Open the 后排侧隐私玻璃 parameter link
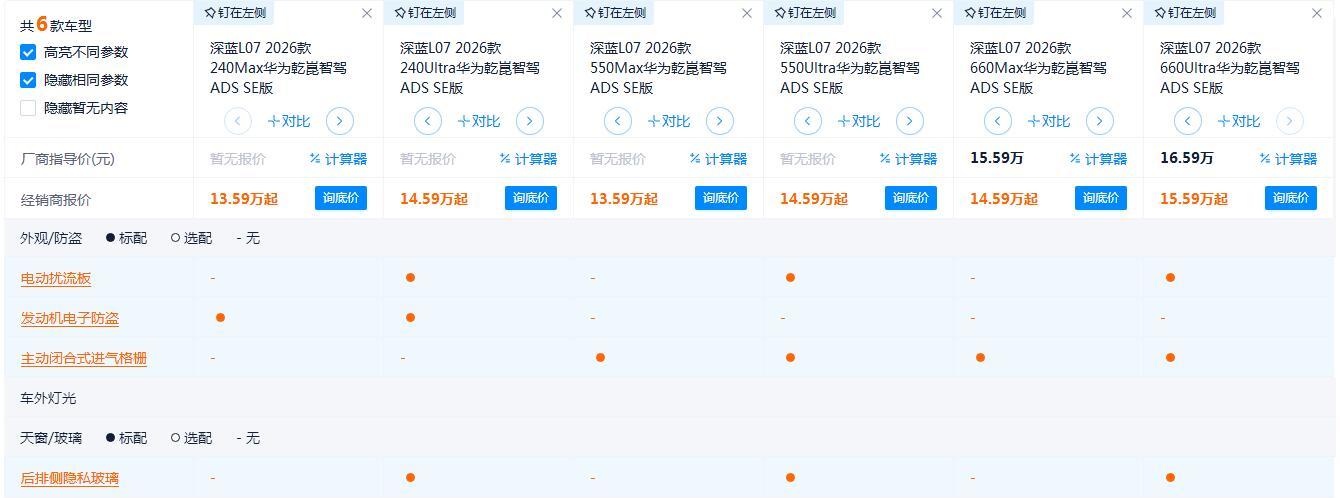 coord(70,479)
